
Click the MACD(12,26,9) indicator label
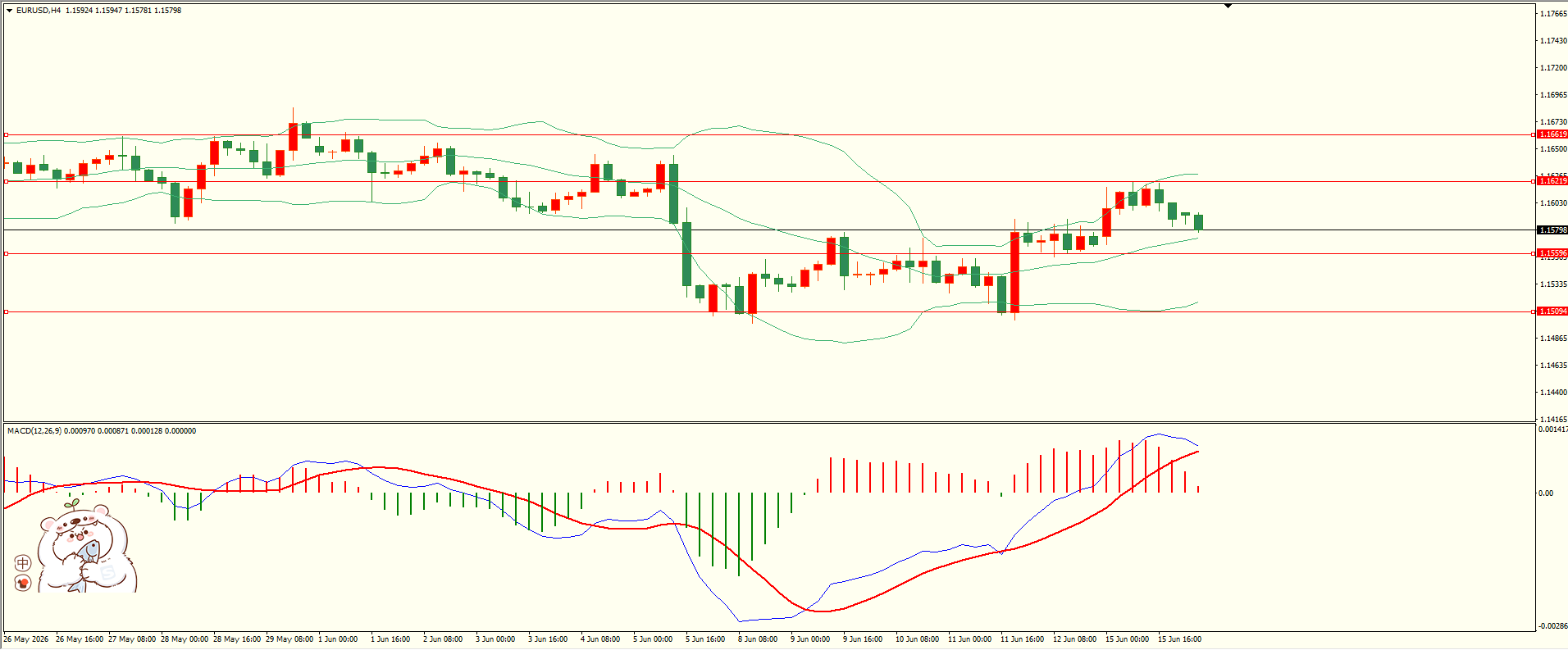[34, 431]
